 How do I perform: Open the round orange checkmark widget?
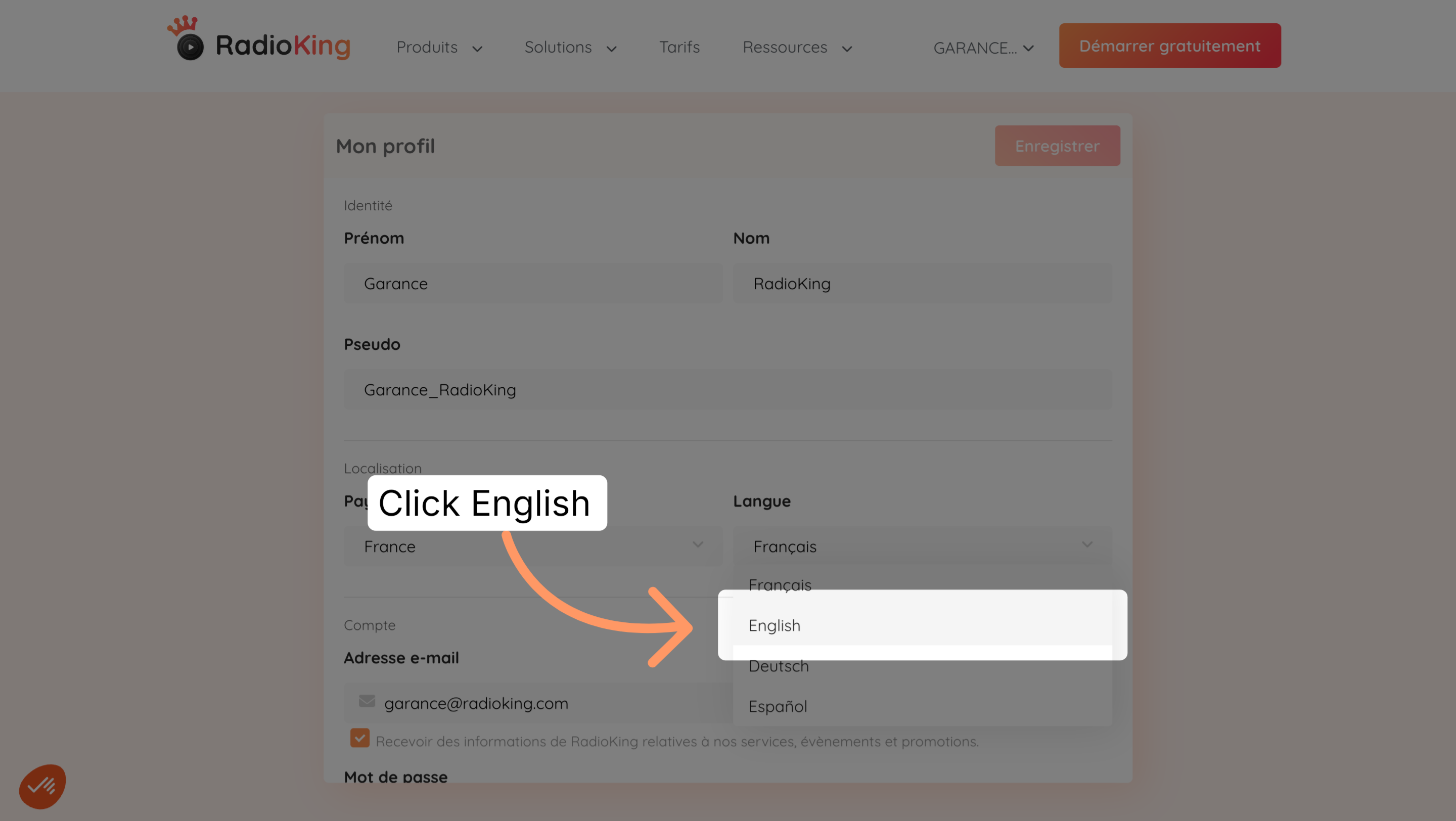[x=42, y=786]
